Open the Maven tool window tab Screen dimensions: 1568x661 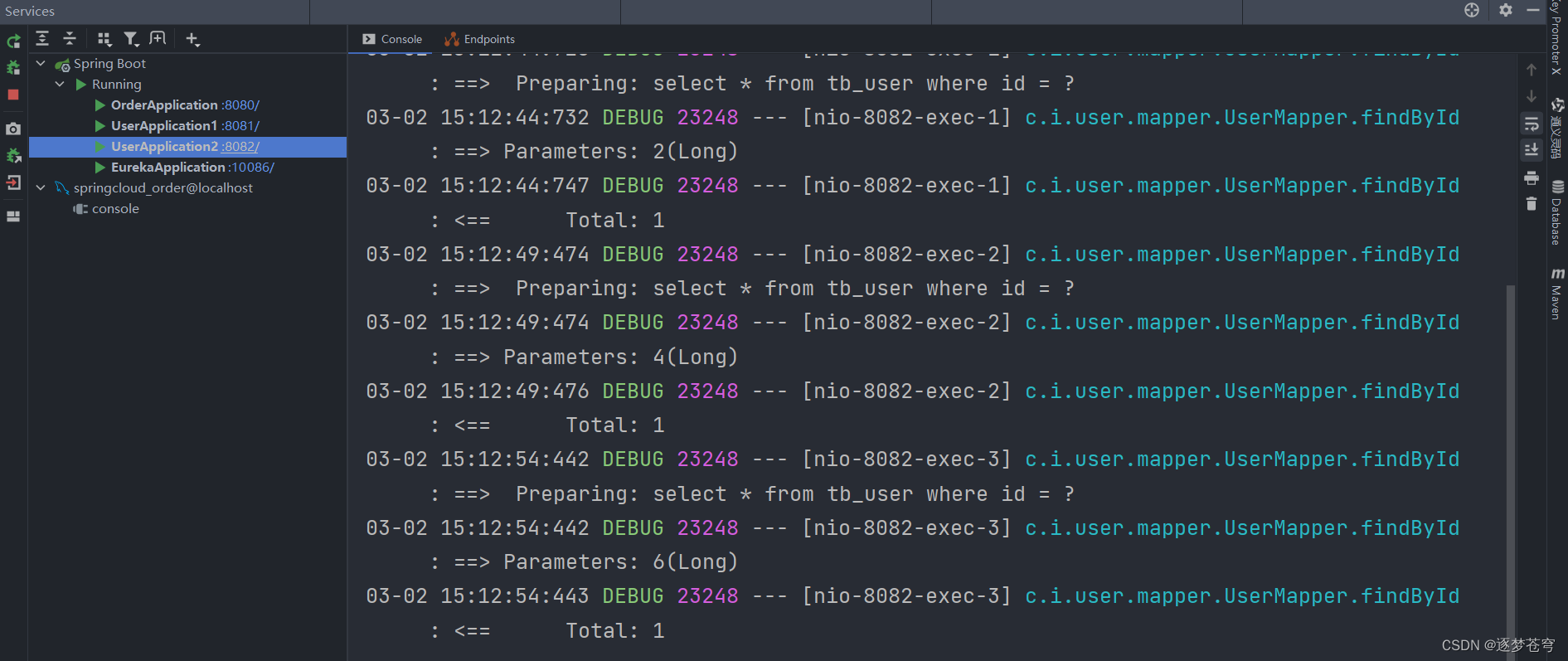1558,294
